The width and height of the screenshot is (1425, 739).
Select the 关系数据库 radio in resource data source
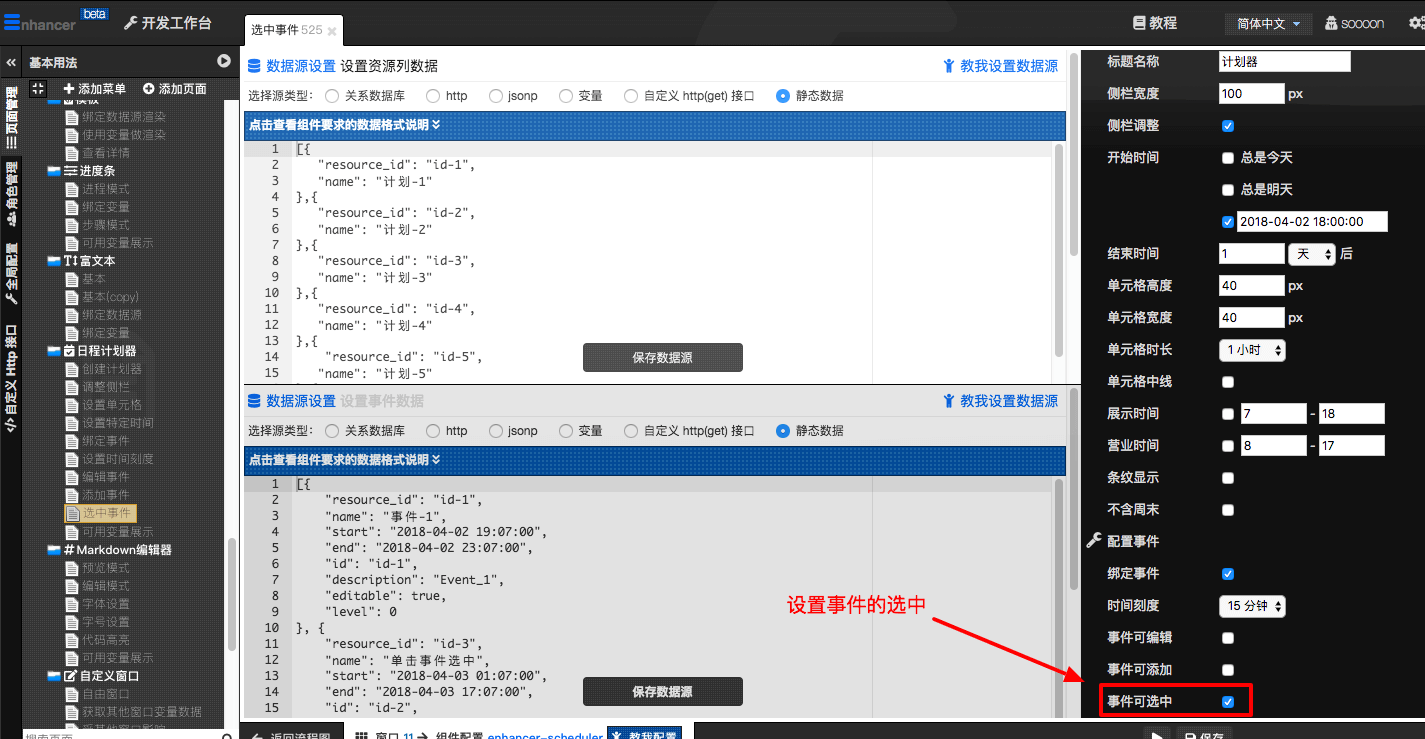pyautogui.click(x=332, y=96)
